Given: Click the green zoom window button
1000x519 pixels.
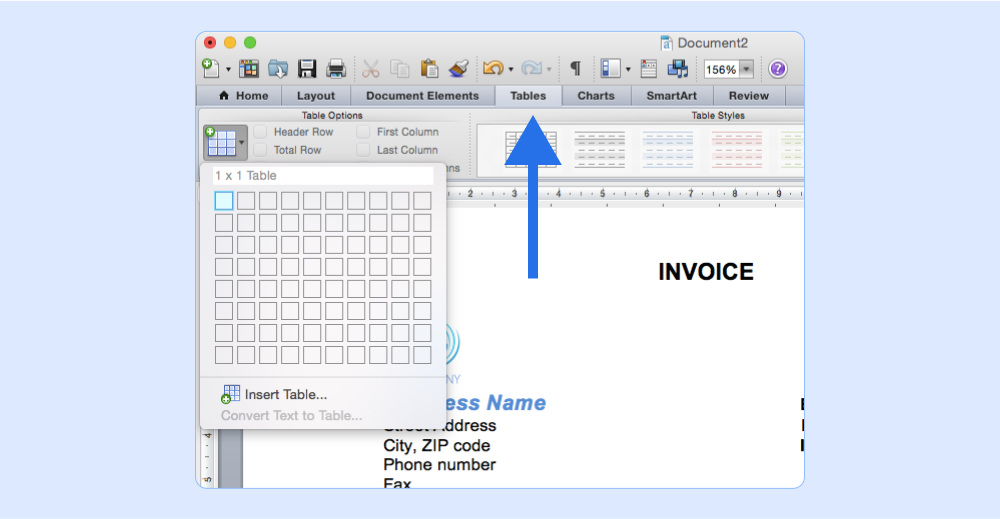Looking at the screenshot, I should pyautogui.click(x=250, y=43).
